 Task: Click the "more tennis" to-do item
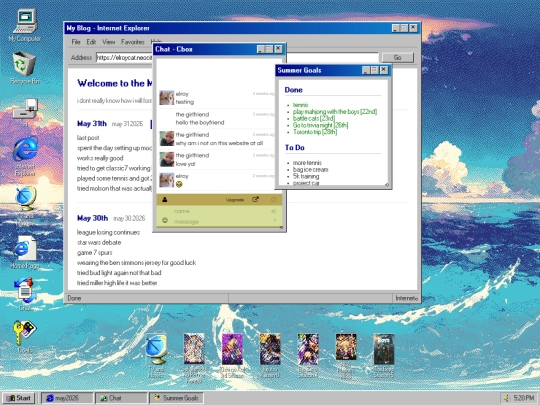[x=307, y=163]
